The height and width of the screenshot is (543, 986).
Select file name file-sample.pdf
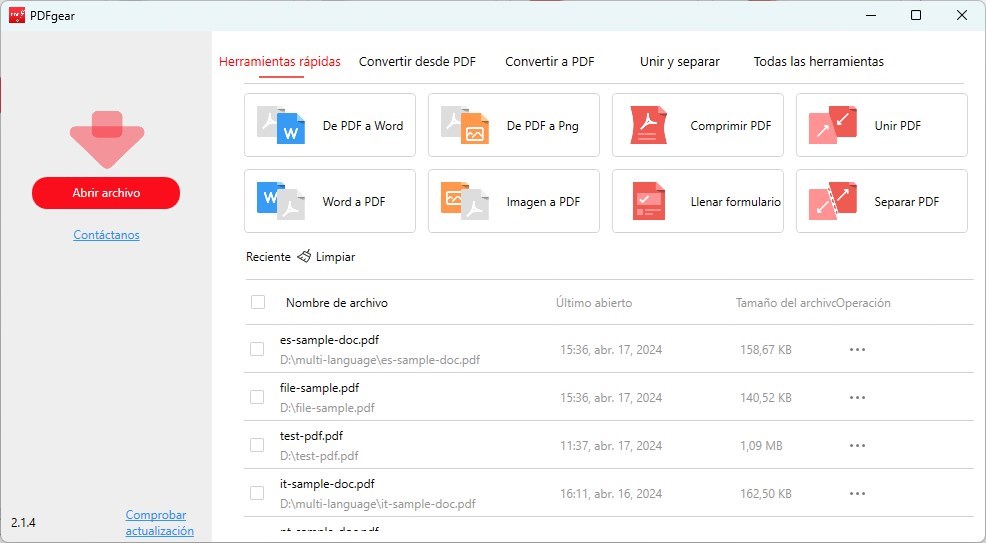[x=319, y=388]
